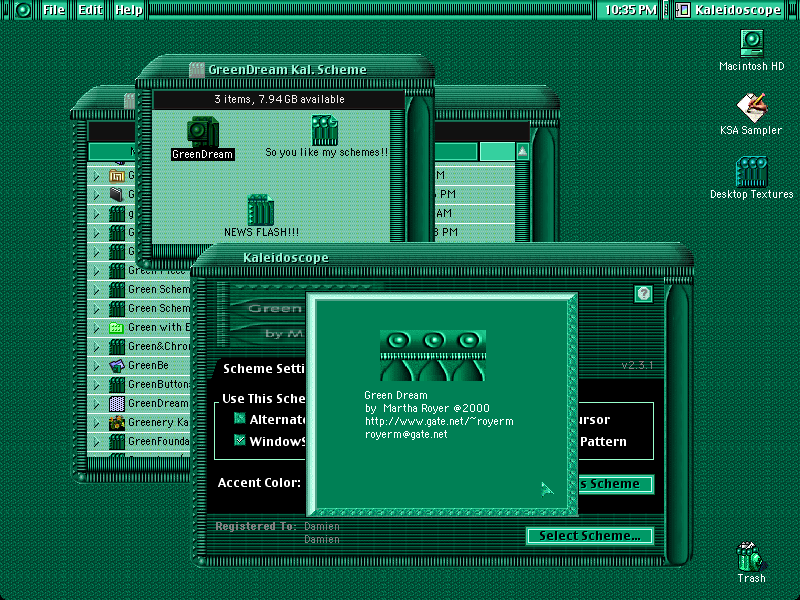Click the "GreenFounda" row name
800x600 pixels.
pyautogui.click(x=159, y=441)
